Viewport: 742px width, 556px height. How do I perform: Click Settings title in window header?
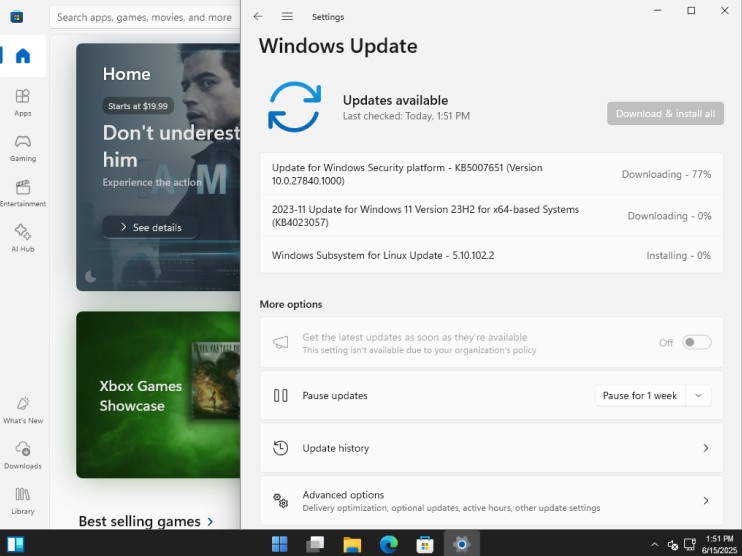(328, 17)
